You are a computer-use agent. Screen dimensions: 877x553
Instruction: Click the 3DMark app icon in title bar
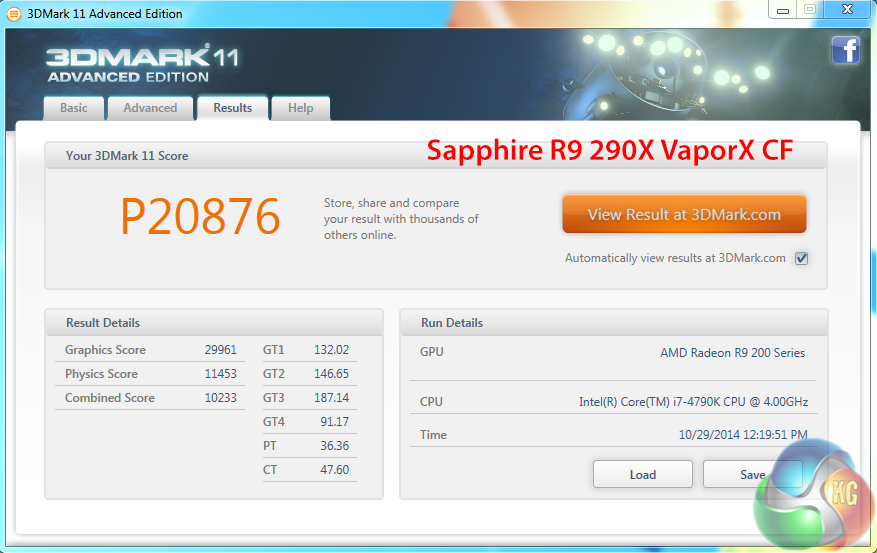pos(12,13)
